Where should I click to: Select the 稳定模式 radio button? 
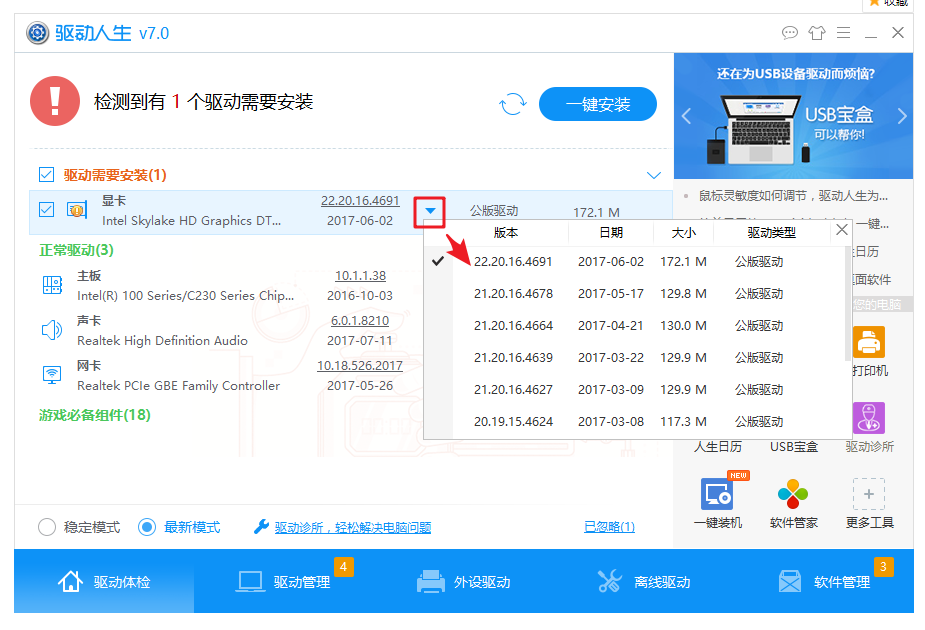tap(47, 526)
